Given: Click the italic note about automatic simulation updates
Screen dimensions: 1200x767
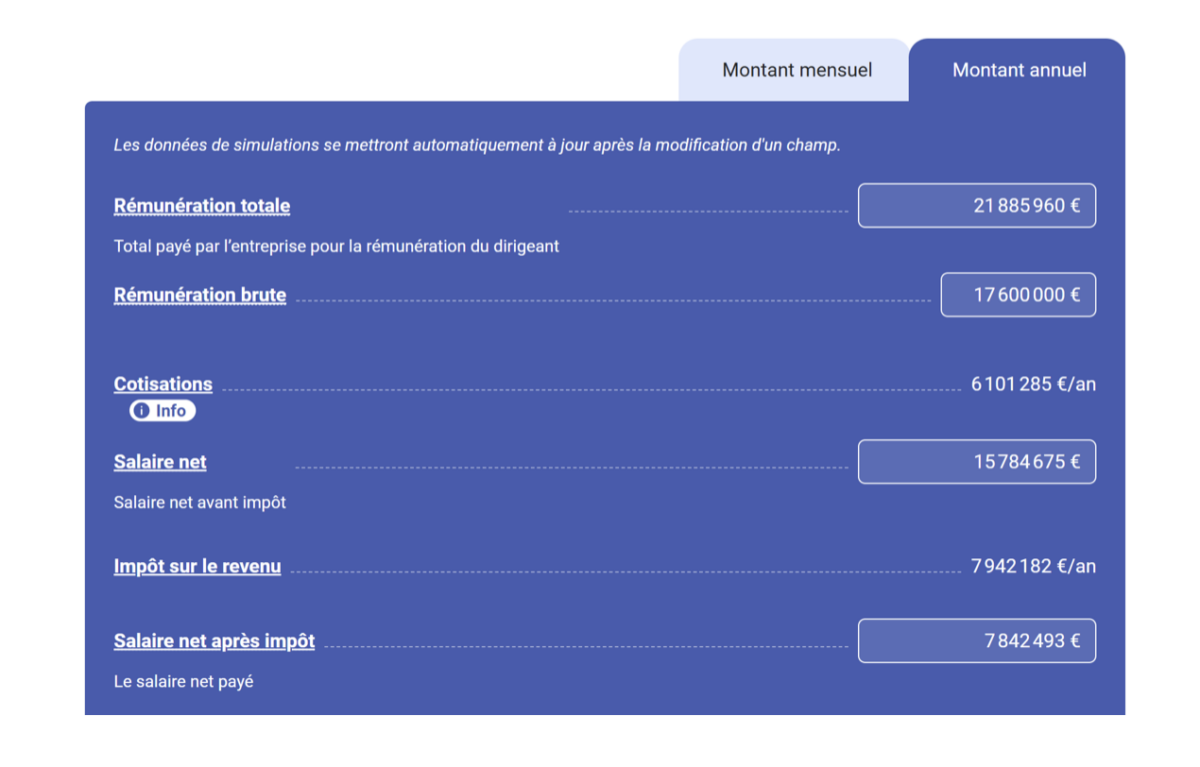Looking at the screenshot, I should click(477, 146).
